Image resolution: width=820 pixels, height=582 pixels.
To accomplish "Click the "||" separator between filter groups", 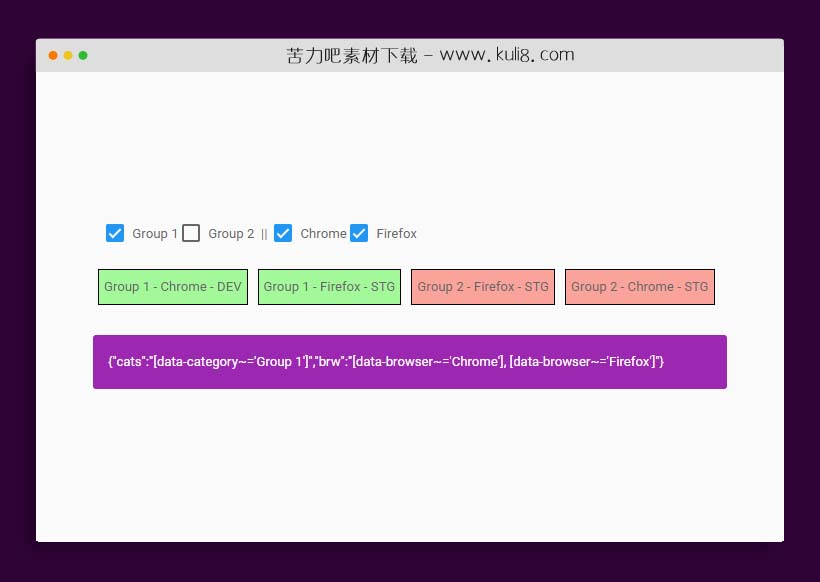I will point(262,234).
